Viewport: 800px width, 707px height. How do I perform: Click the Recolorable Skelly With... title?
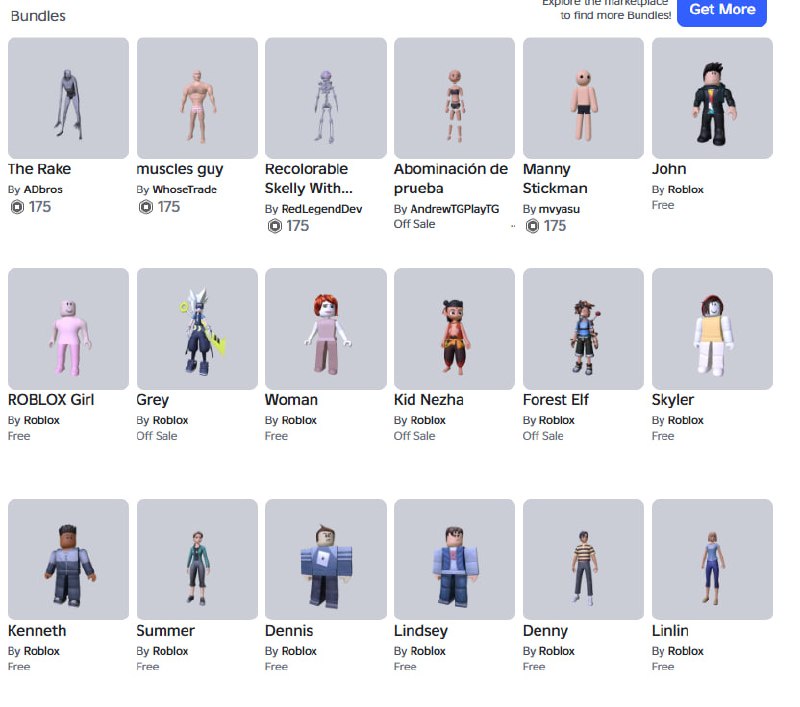pyautogui.click(x=309, y=179)
